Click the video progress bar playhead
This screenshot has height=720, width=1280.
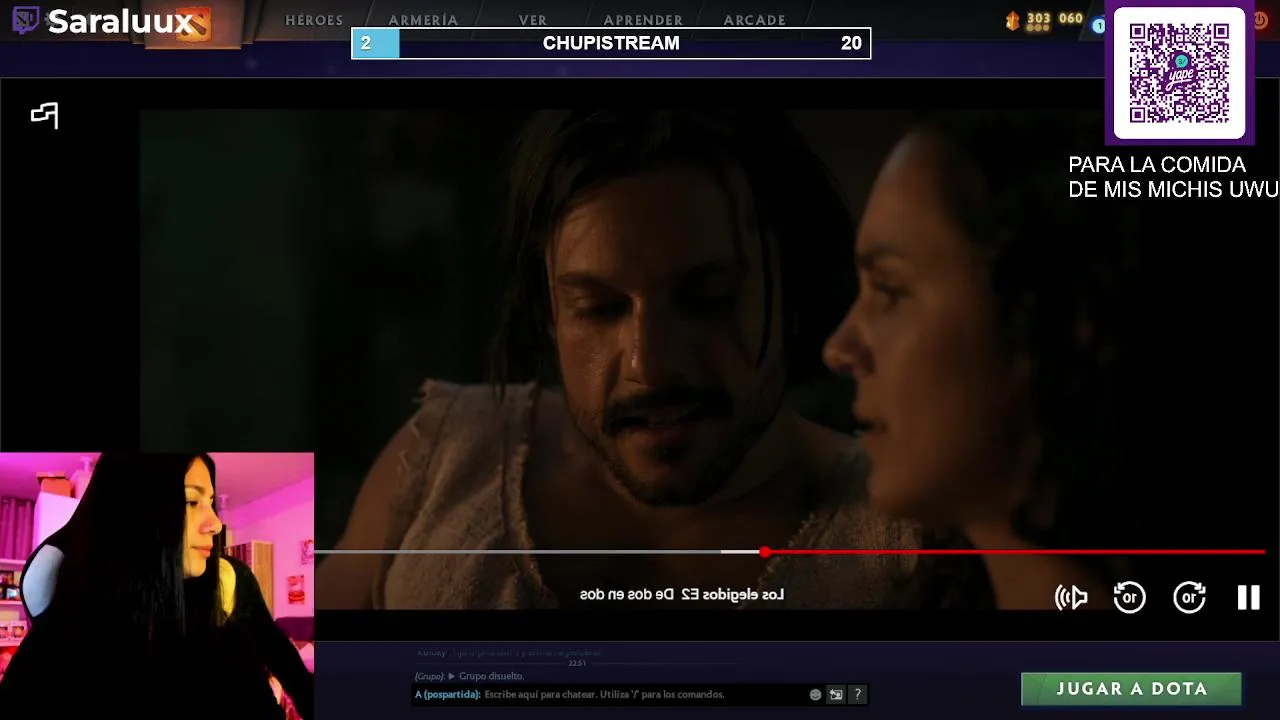pyautogui.click(x=765, y=552)
